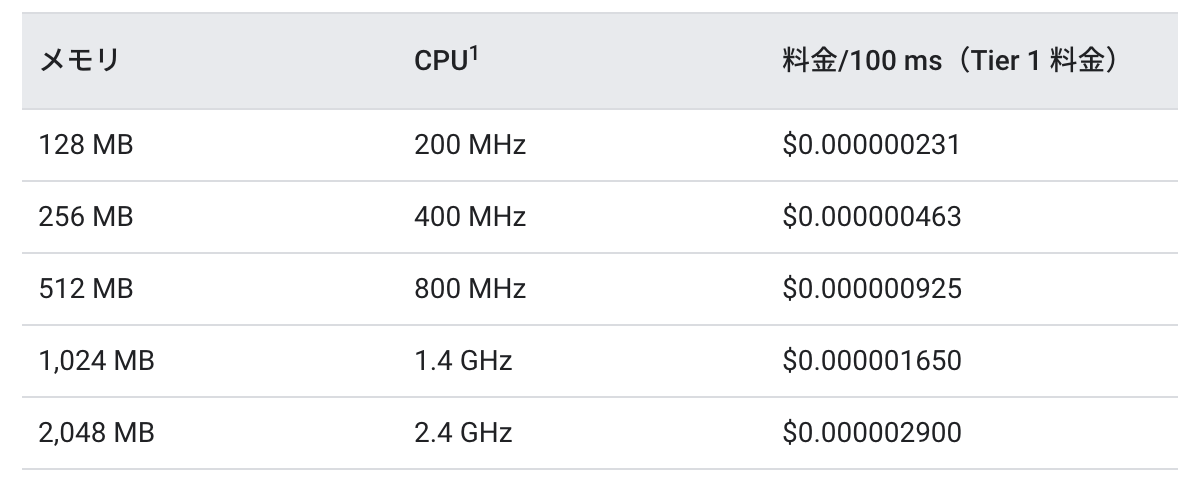Click the $0.000000463 price
The image size is (1178, 490).
871,216
